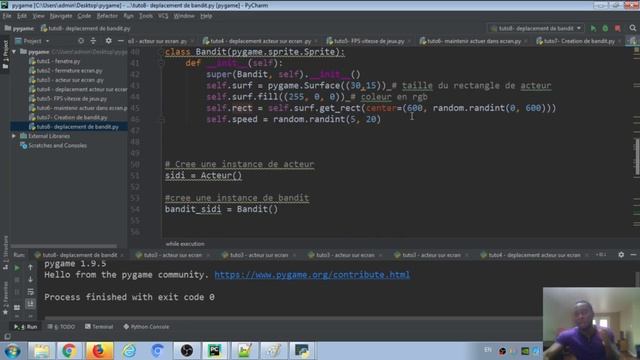Launch Firefox from taskbar

click(x=99, y=351)
